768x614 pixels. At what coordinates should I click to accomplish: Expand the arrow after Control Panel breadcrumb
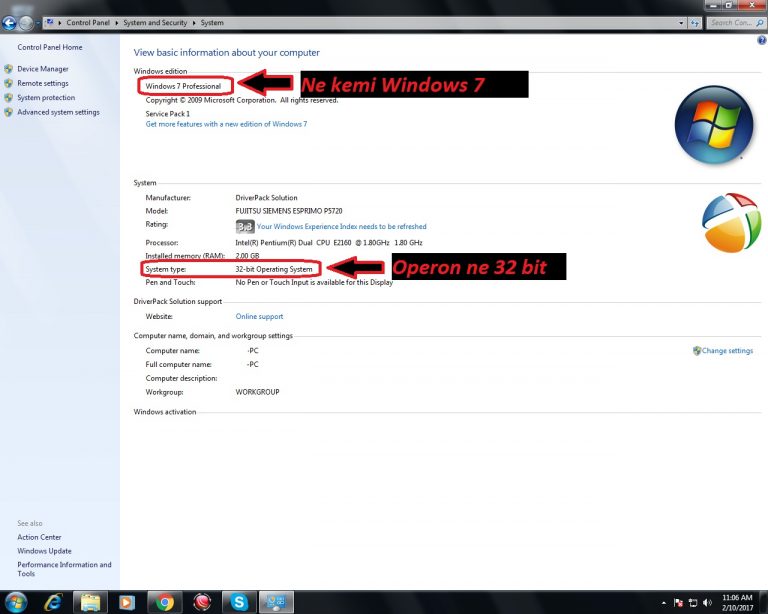(x=117, y=23)
